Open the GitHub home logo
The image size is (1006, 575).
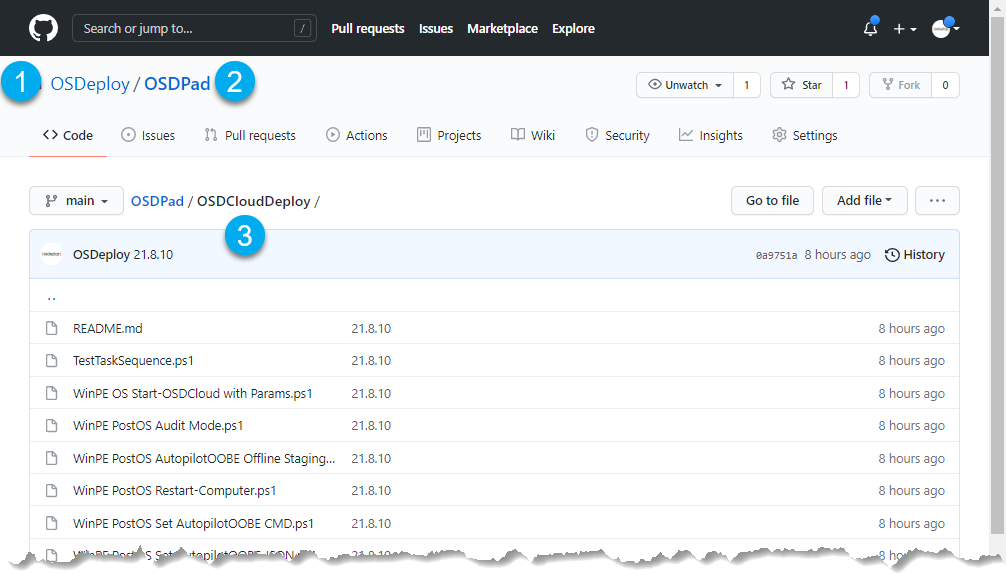tap(43, 28)
